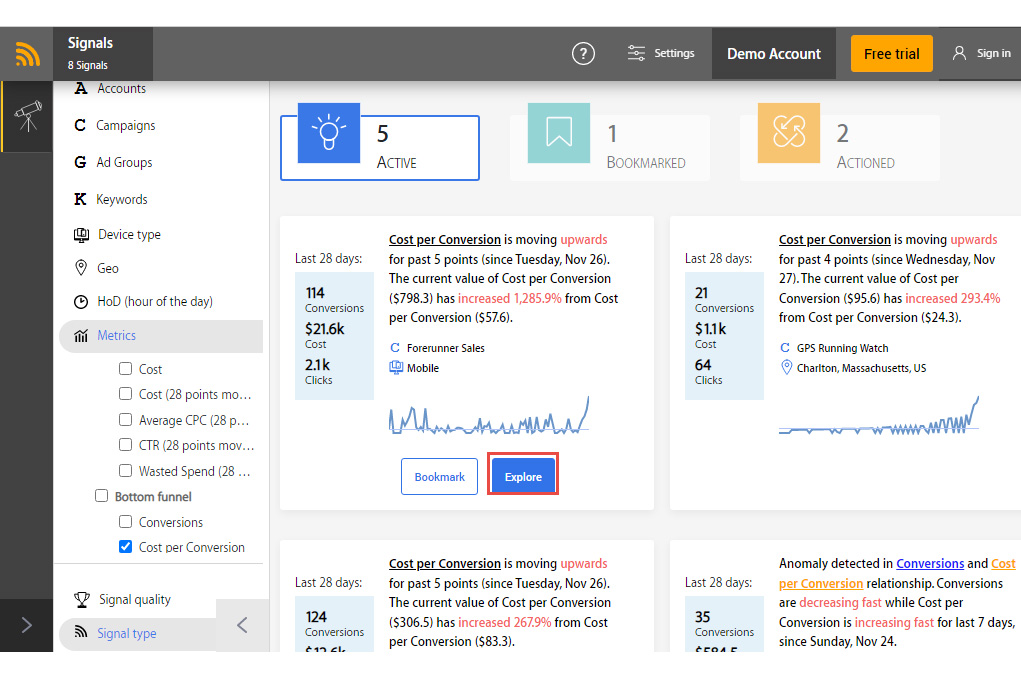Collapse the filter panel with left chevron
Viewport: 1021px width, 677px height.
coord(242,625)
